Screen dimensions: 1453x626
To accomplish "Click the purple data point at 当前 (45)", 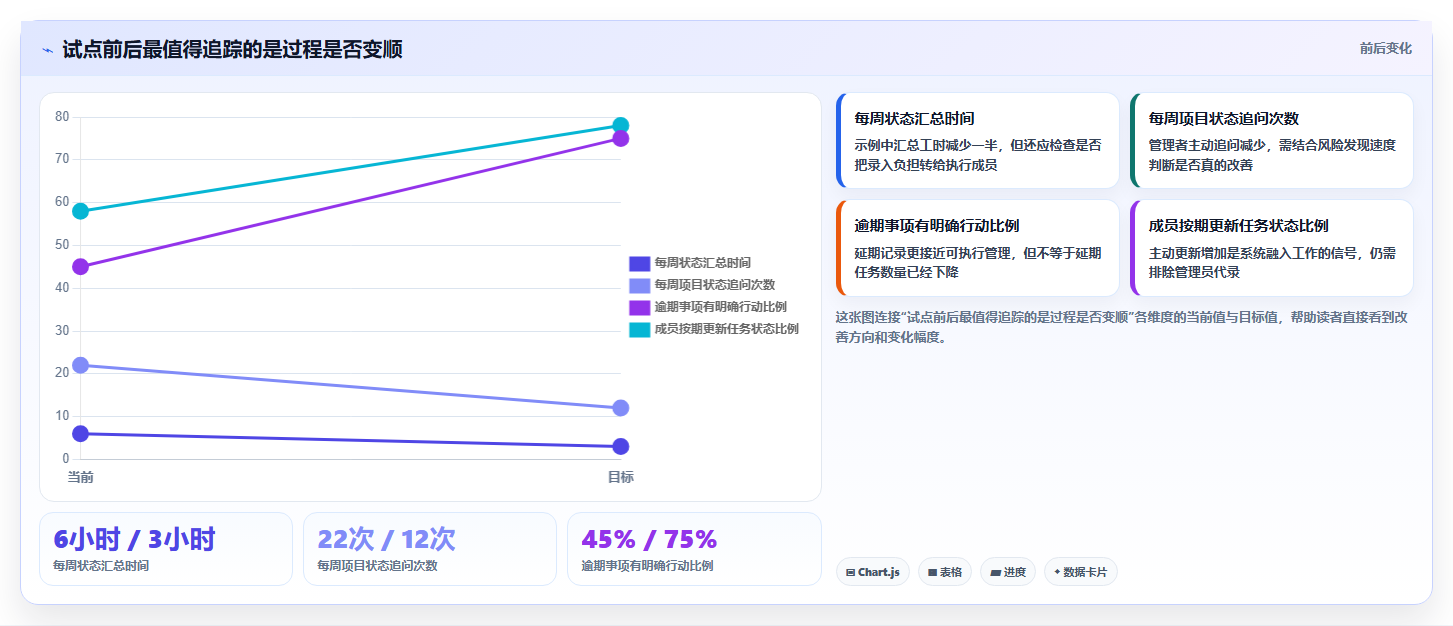I will pyautogui.click(x=81, y=267).
